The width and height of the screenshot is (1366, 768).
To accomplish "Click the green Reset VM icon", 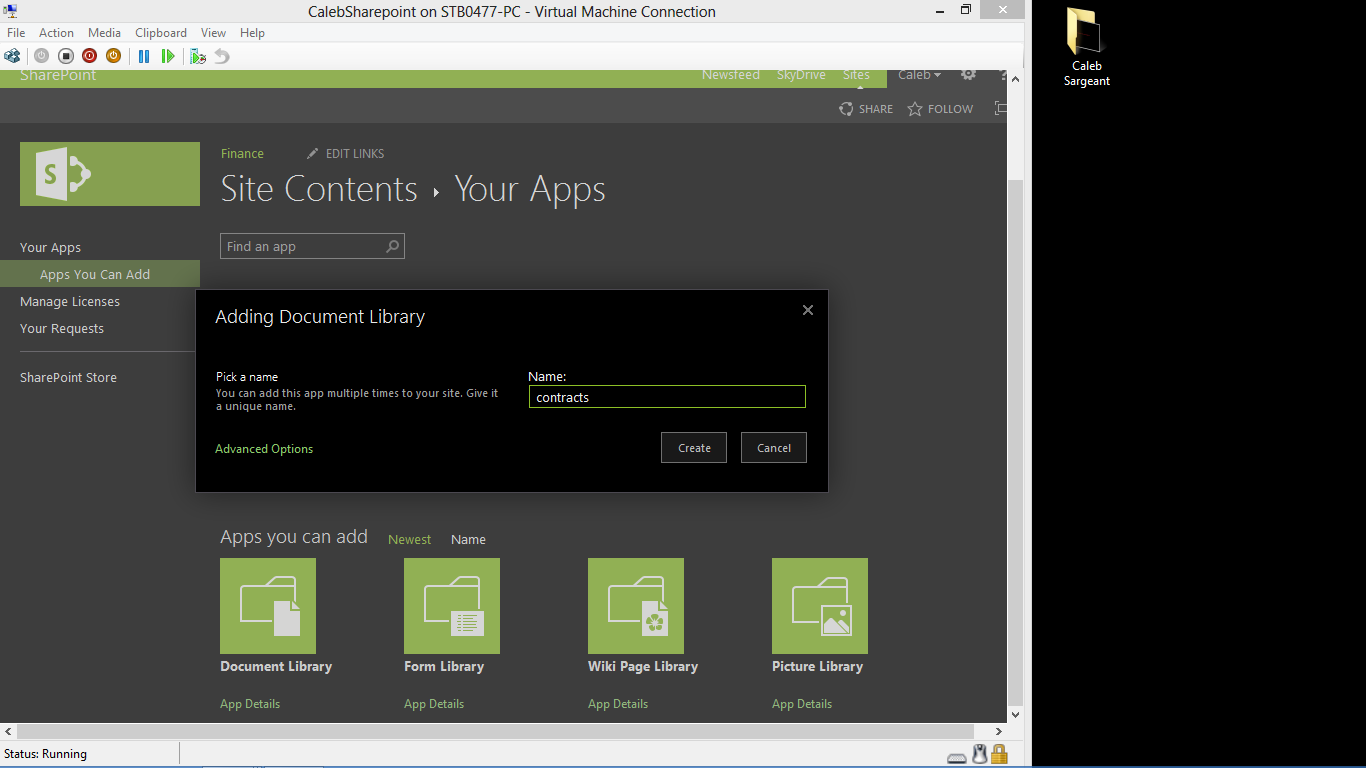I will pos(168,56).
